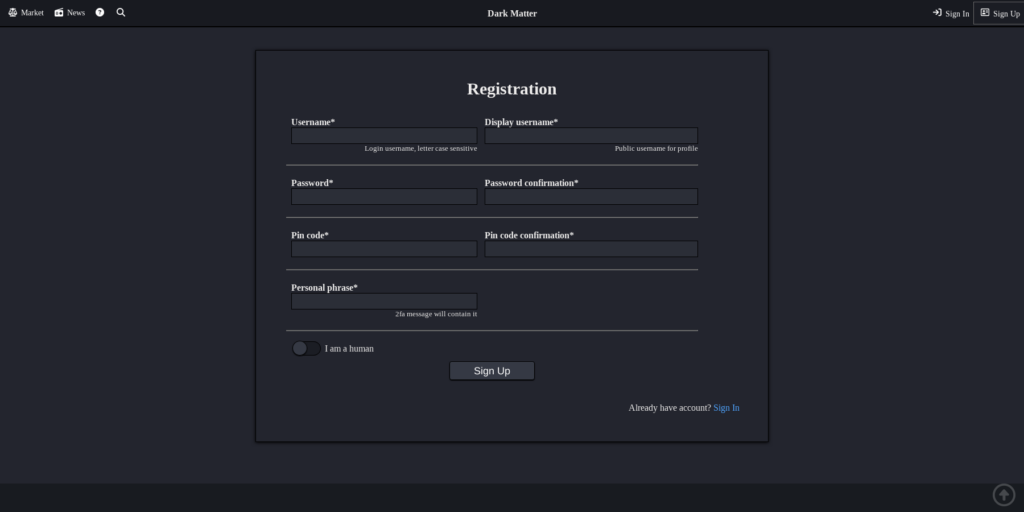Open the Market page from top bar

(26, 12)
